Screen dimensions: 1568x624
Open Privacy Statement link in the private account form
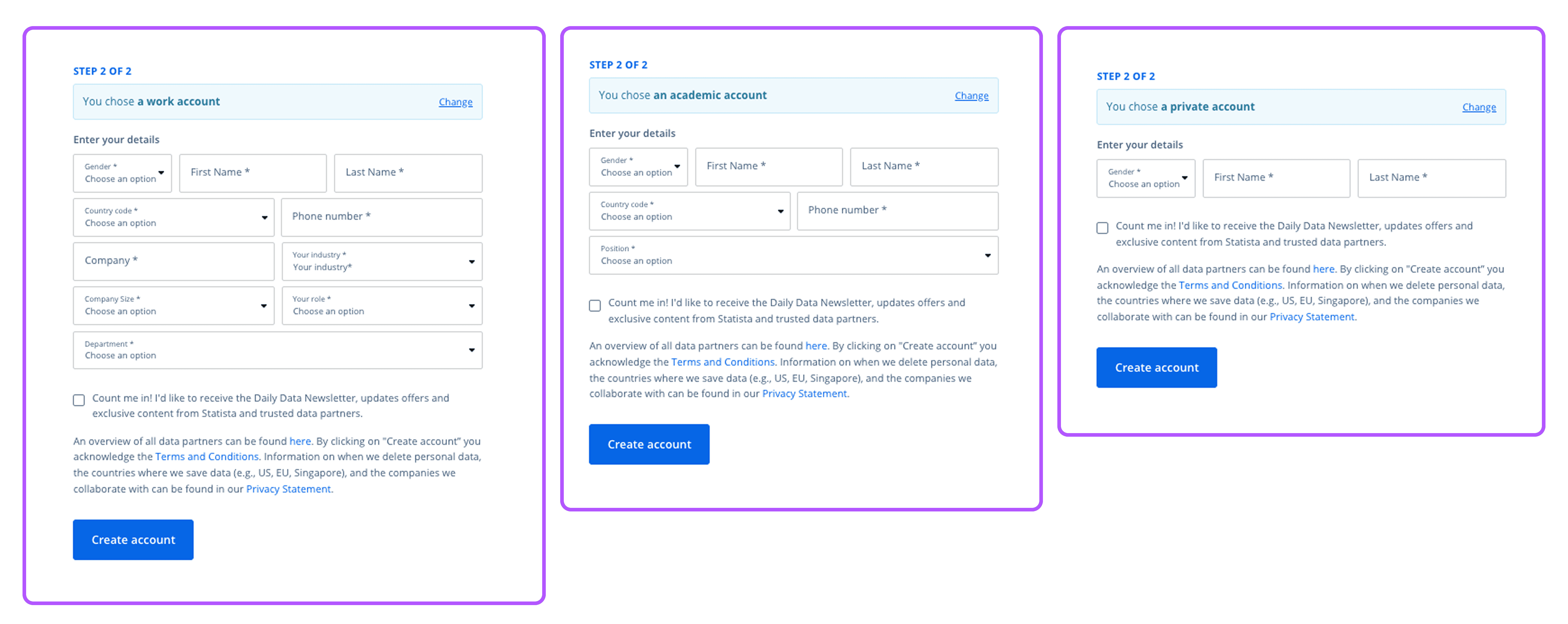click(x=1312, y=317)
